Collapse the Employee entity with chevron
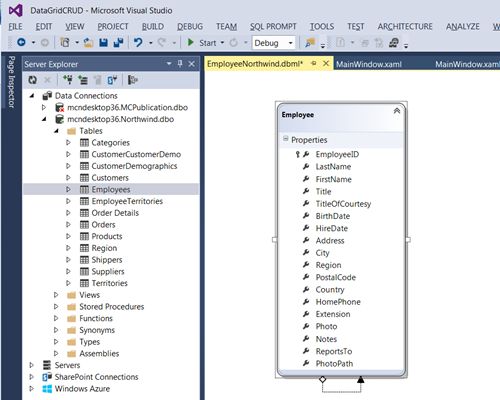The image size is (500, 400). point(397,111)
